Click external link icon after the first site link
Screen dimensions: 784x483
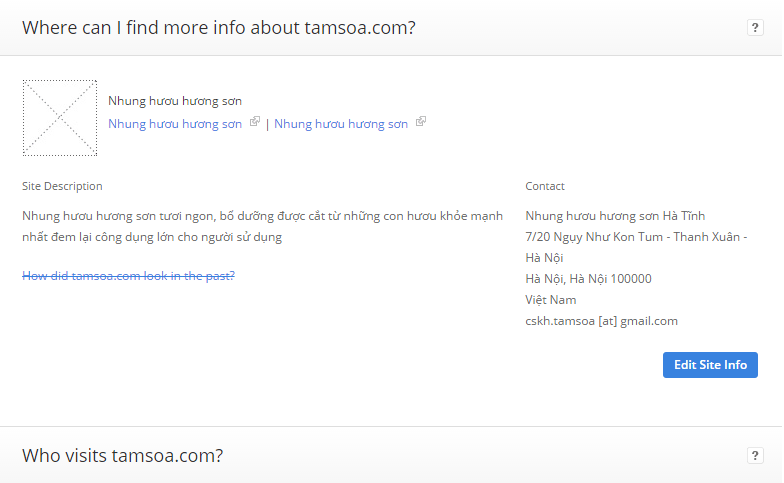point(255,122)
